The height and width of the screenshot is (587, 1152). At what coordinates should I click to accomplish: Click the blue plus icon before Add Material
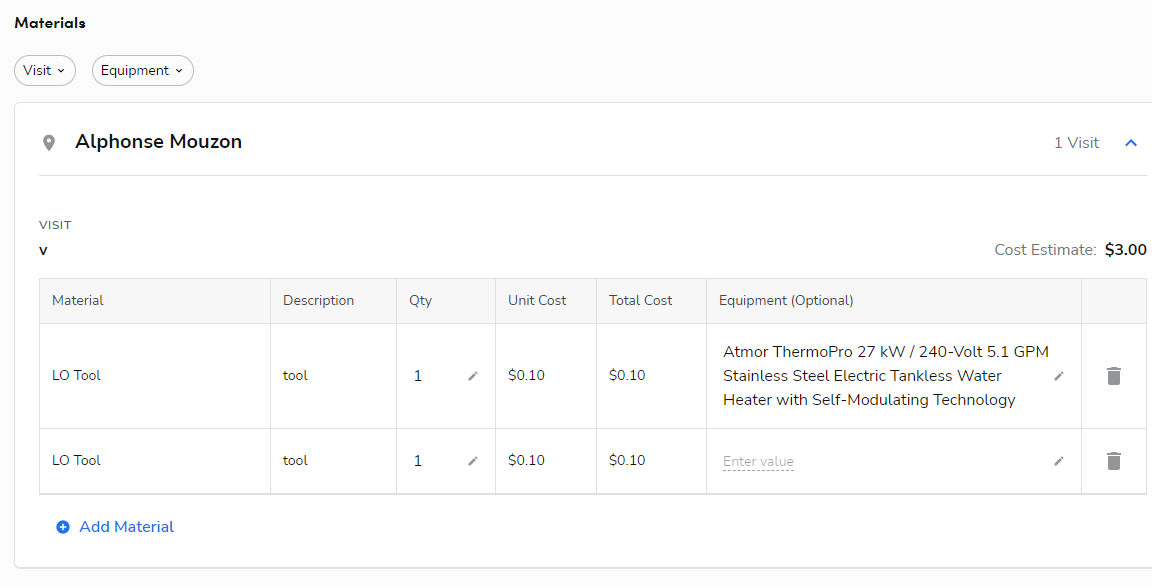[x=63, y=526]
